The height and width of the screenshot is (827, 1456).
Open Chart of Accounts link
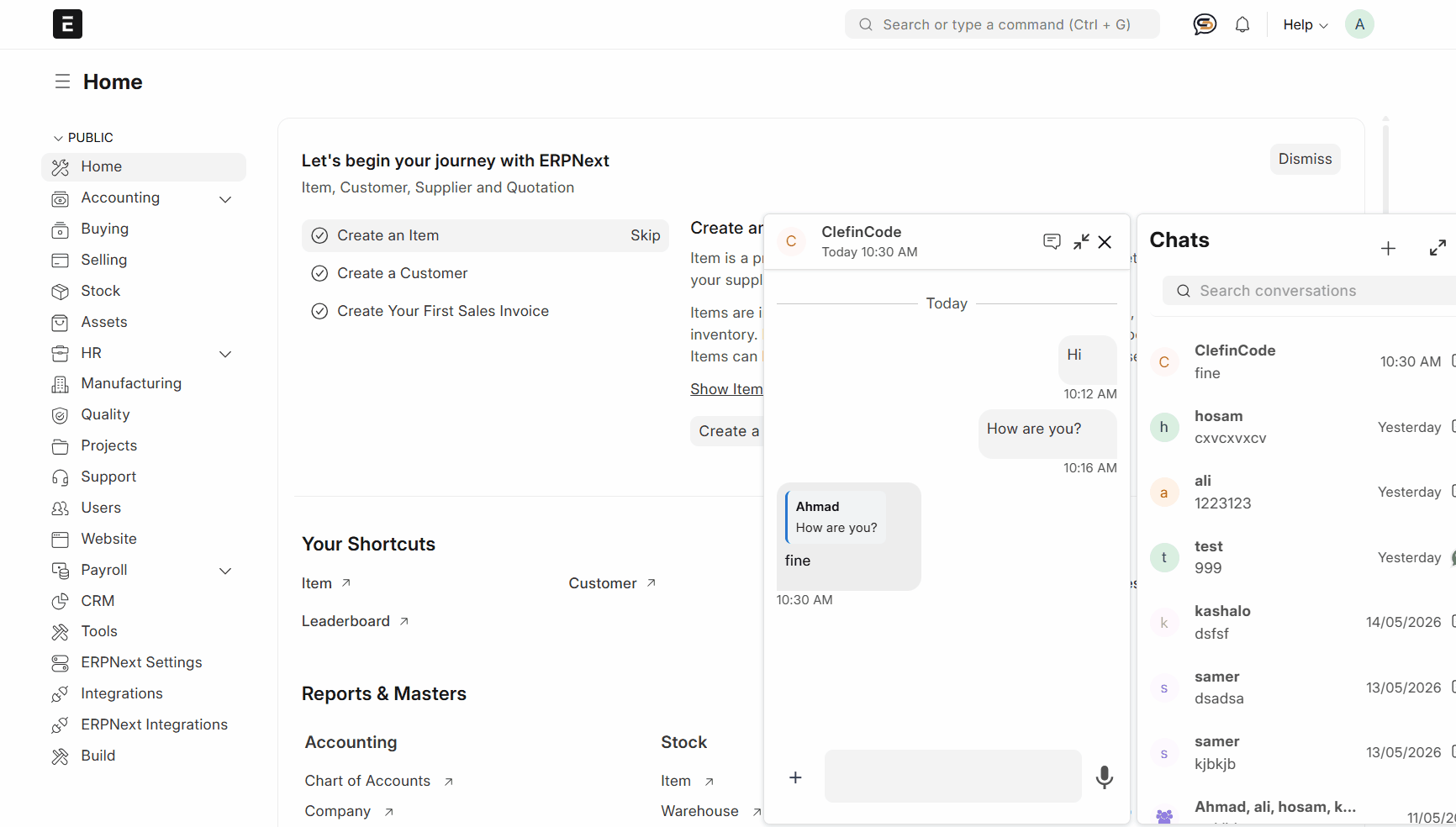[379, 781]
